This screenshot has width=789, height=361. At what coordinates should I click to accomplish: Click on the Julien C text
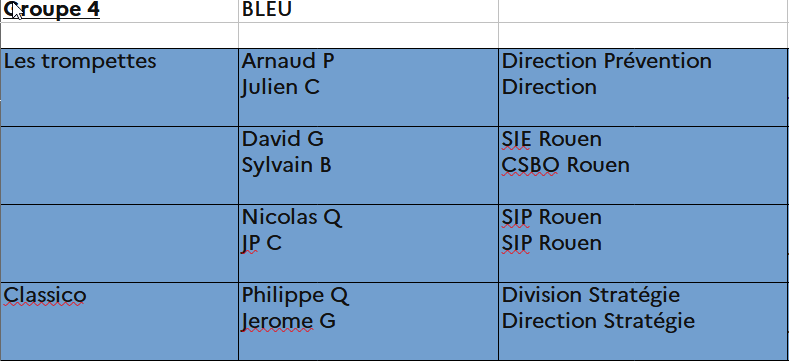[281, 88]
